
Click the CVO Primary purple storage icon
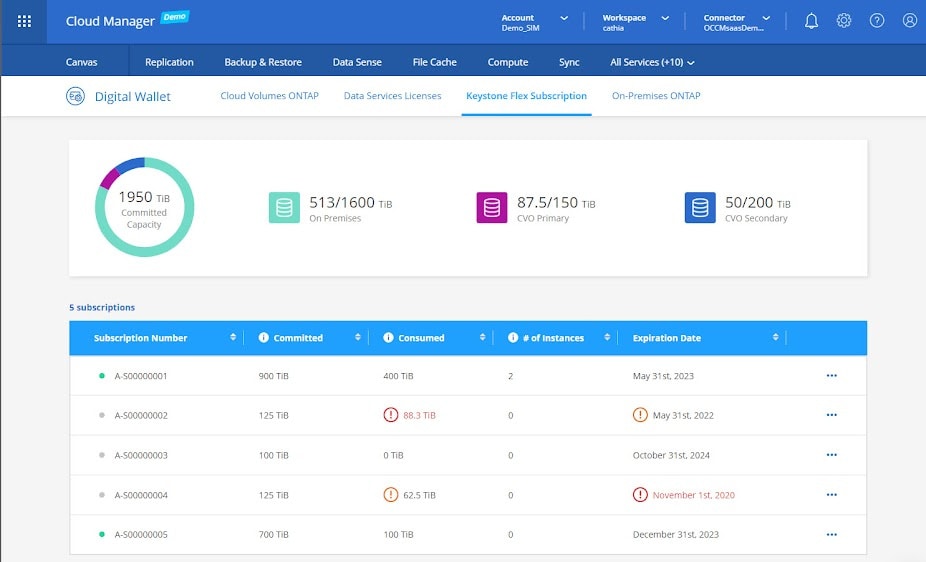pos(491,208)
